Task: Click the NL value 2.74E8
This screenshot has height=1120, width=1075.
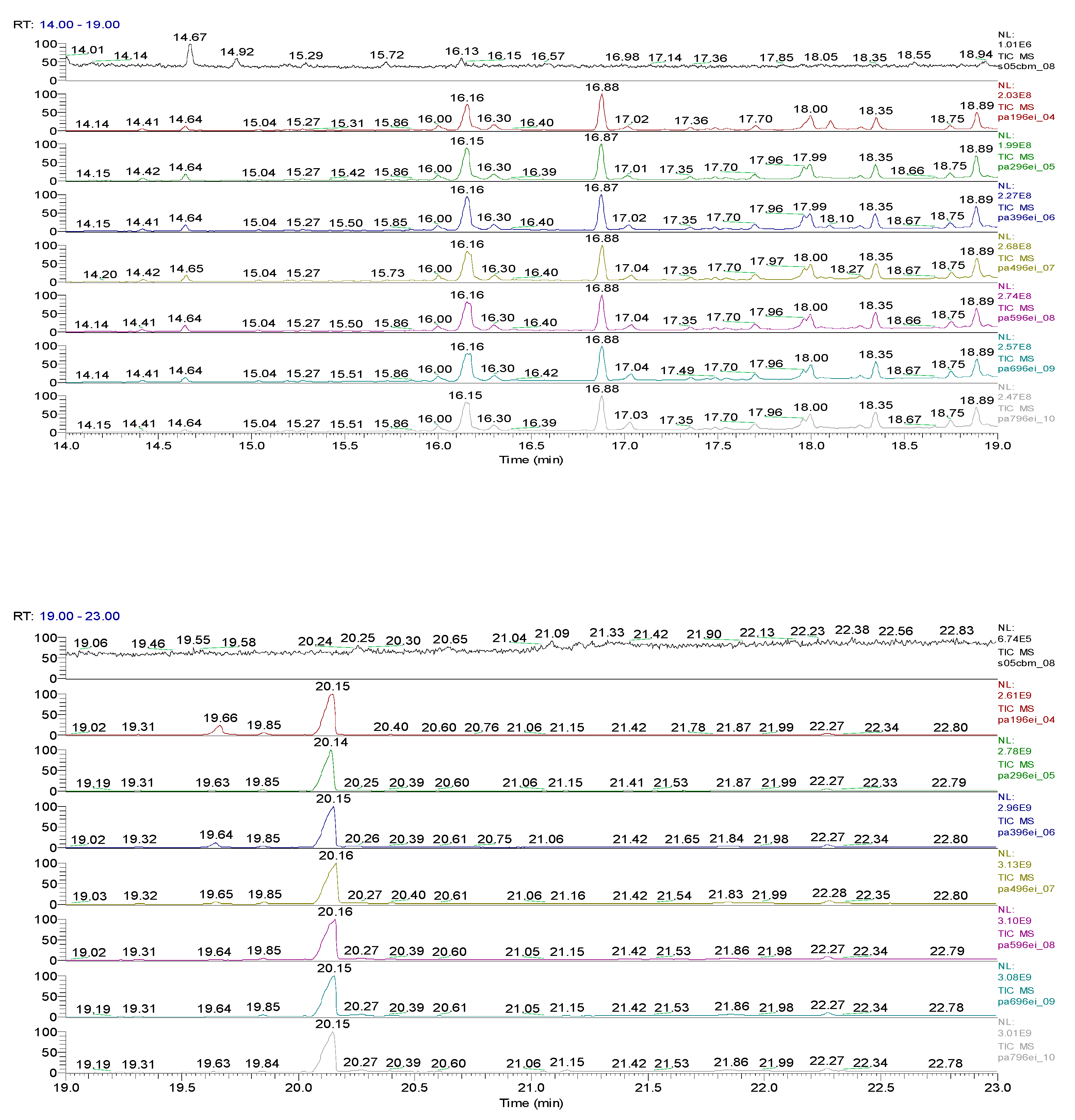Action: 1014,296
